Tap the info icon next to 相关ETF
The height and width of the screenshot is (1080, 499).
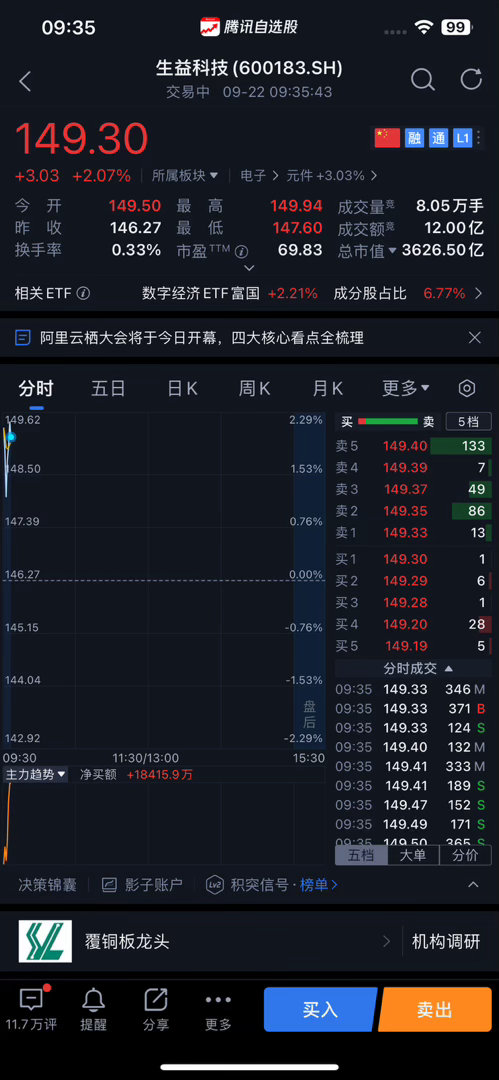pyautogui.click(x=83, y=293)
